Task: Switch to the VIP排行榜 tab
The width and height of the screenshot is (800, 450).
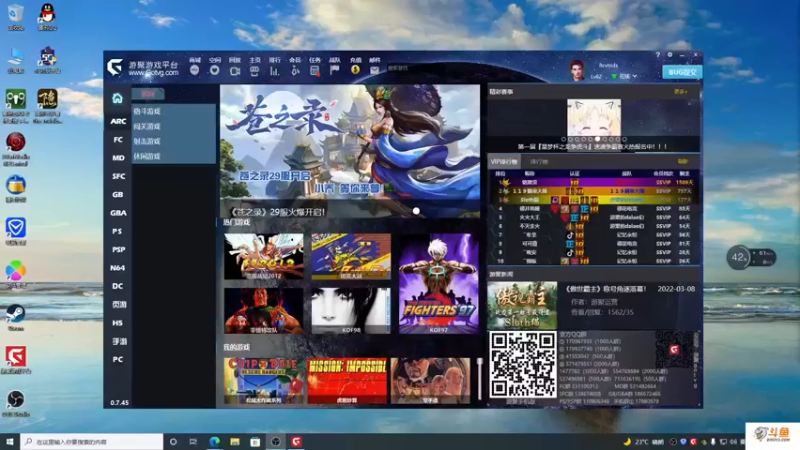Action: (504, 162)
